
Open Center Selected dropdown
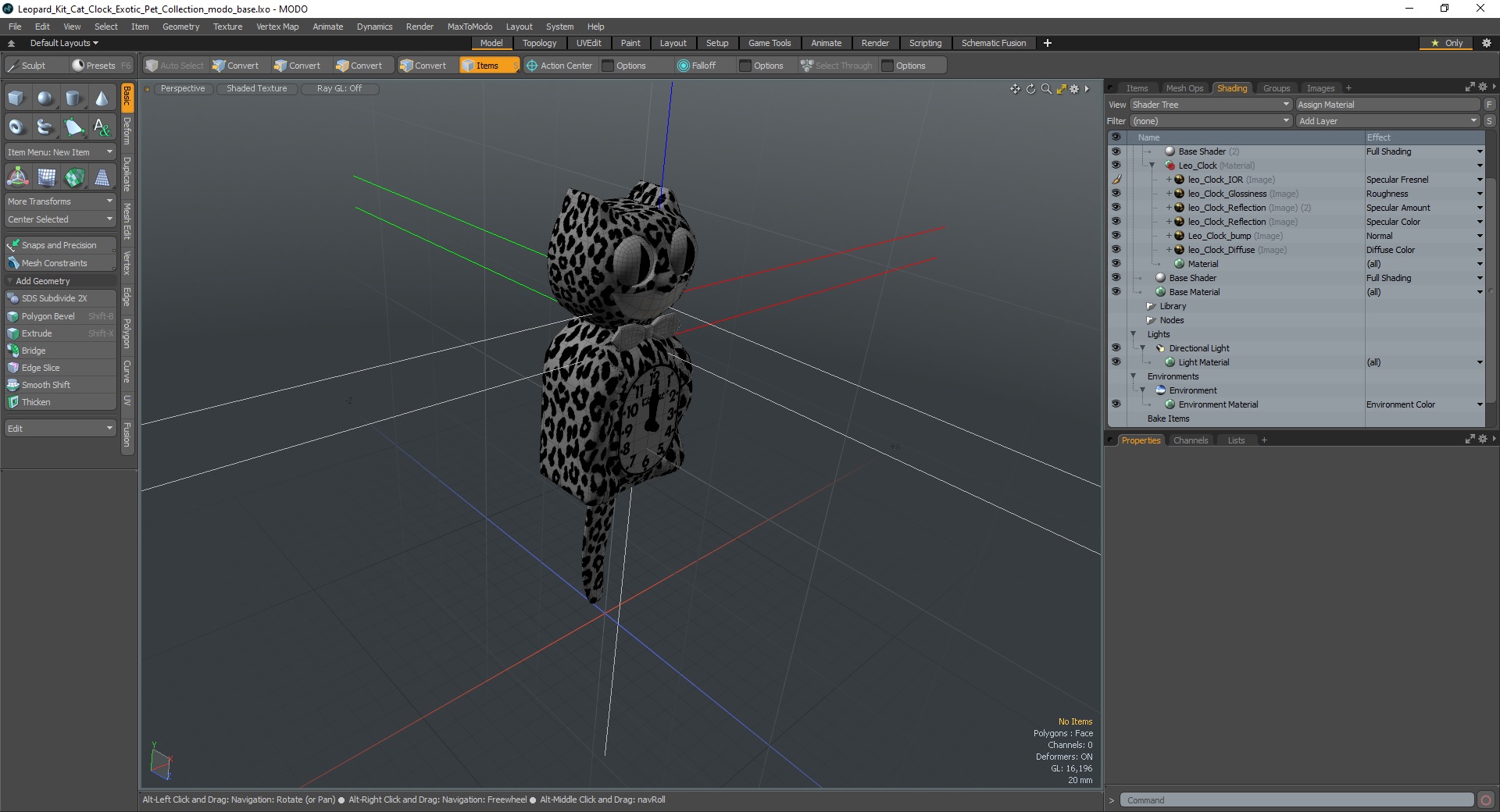60,219
